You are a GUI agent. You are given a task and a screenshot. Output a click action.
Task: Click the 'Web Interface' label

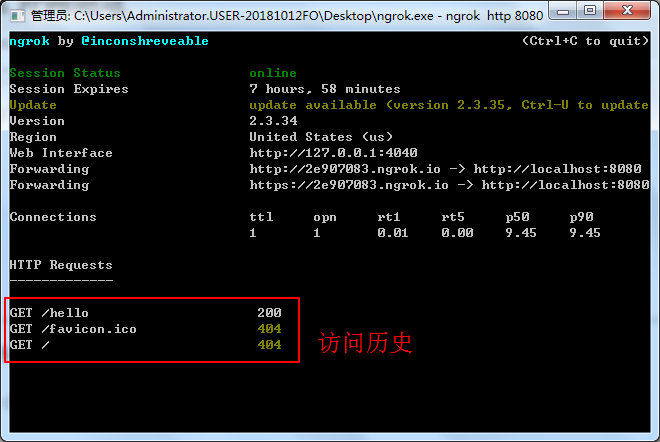[61, 153]
